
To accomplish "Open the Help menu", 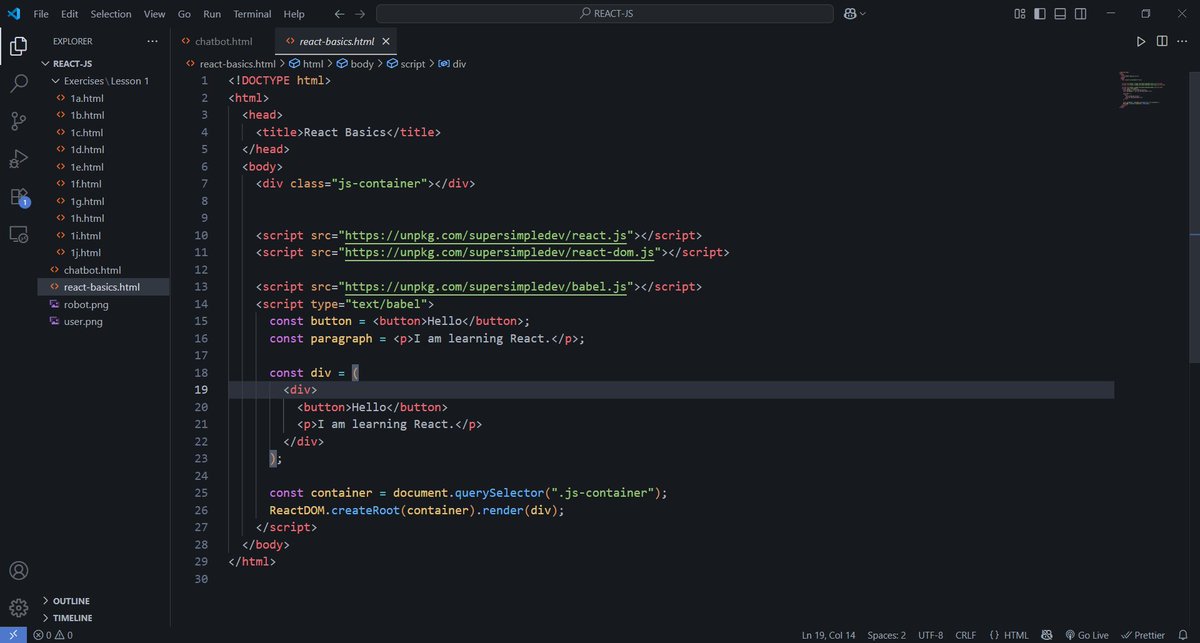I will pos(294,14).
